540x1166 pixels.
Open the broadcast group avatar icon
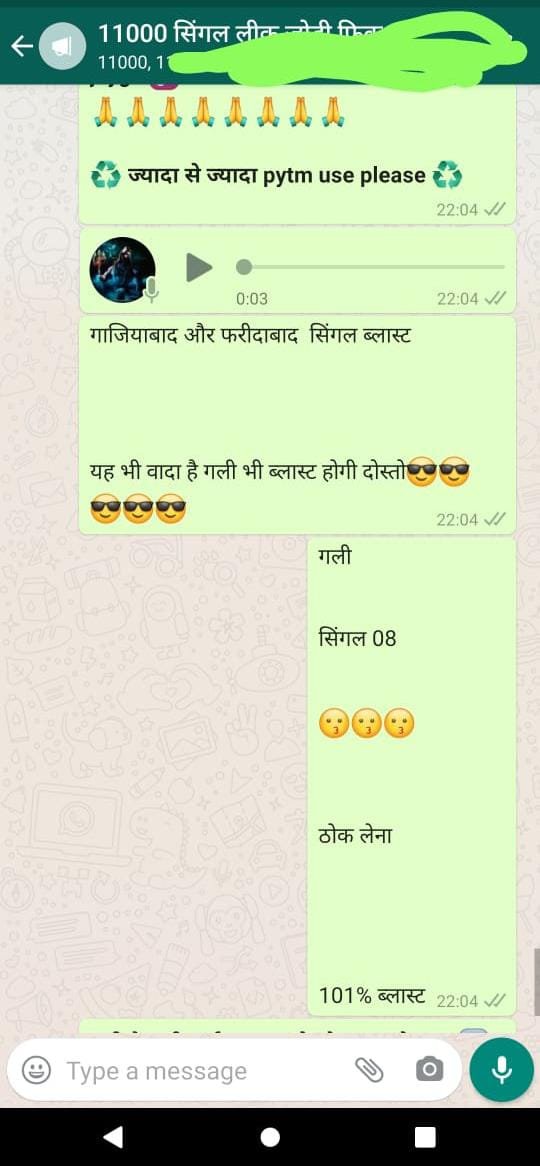coord(62,46)
